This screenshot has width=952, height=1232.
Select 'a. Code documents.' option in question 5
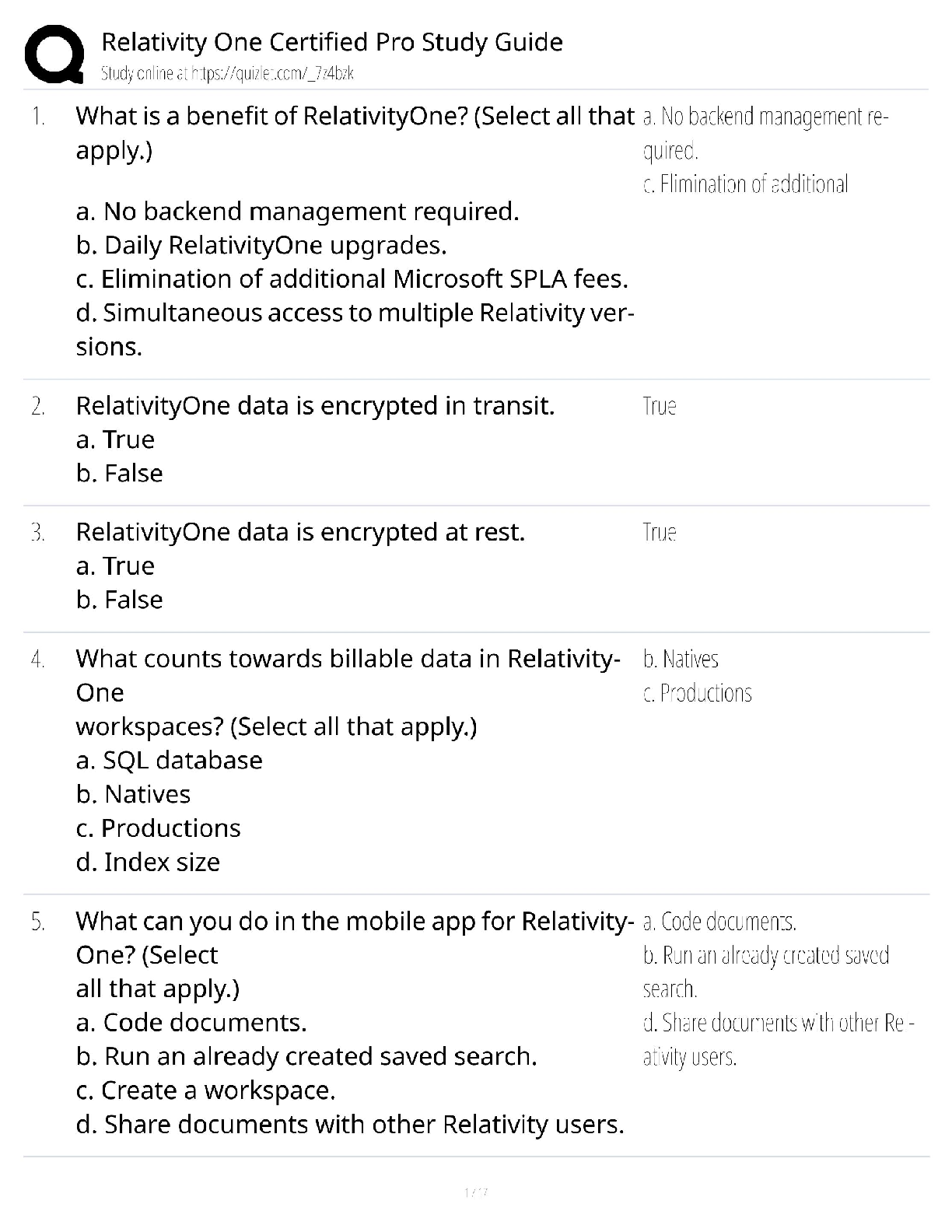click(191, 1023)
